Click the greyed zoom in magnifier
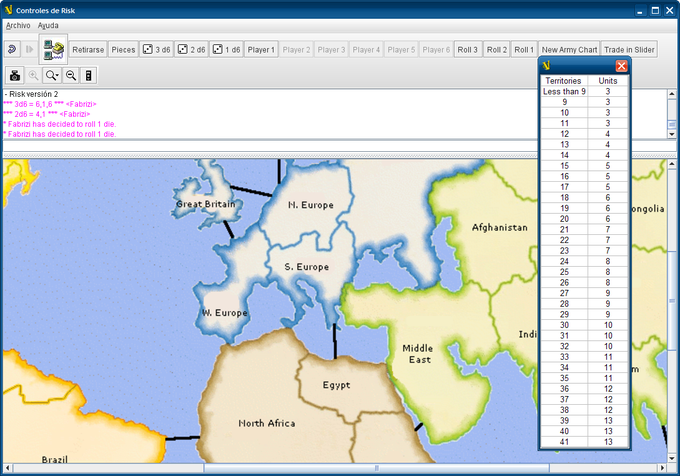680x476 pixels. coord(33,75)
